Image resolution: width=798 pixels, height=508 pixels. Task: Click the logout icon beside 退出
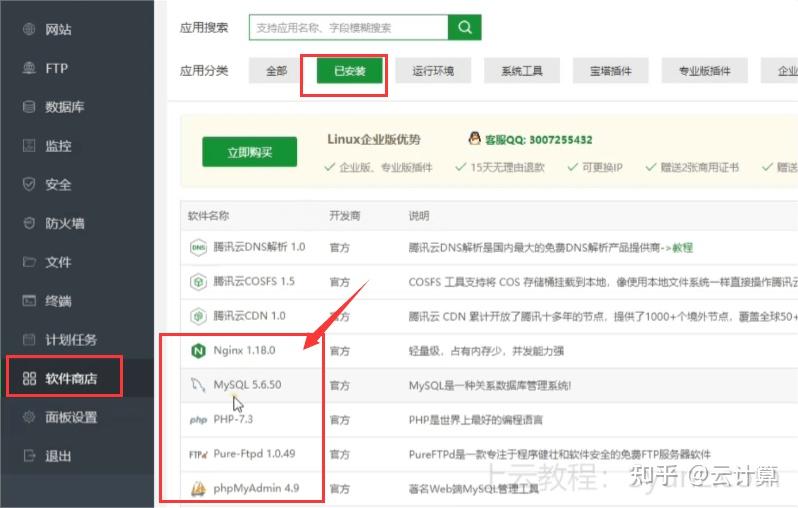29,456
